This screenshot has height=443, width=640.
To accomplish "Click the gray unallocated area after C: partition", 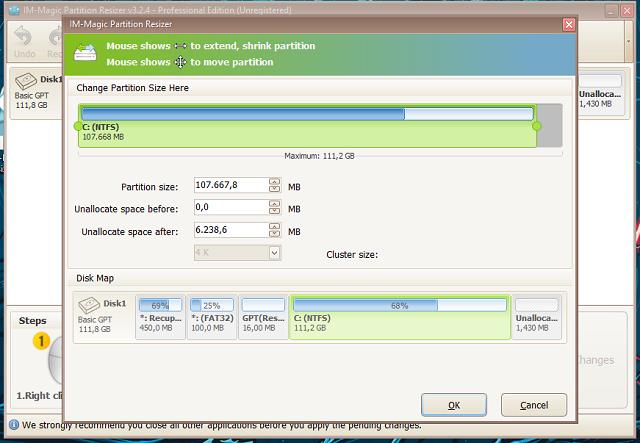I will pos(550,126).
